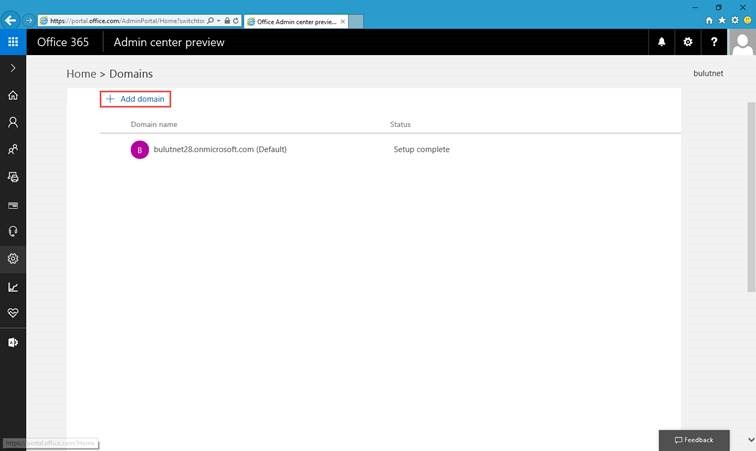Open notifications bell in header
The height and width of the screenshot is (451, 756).
[662, 42]
